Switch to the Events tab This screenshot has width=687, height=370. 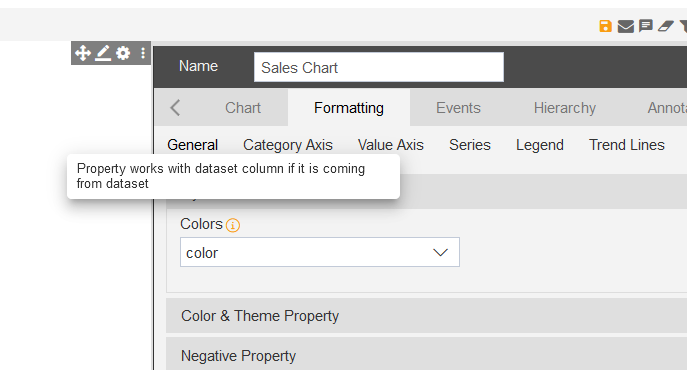click(x=458, y=108)
